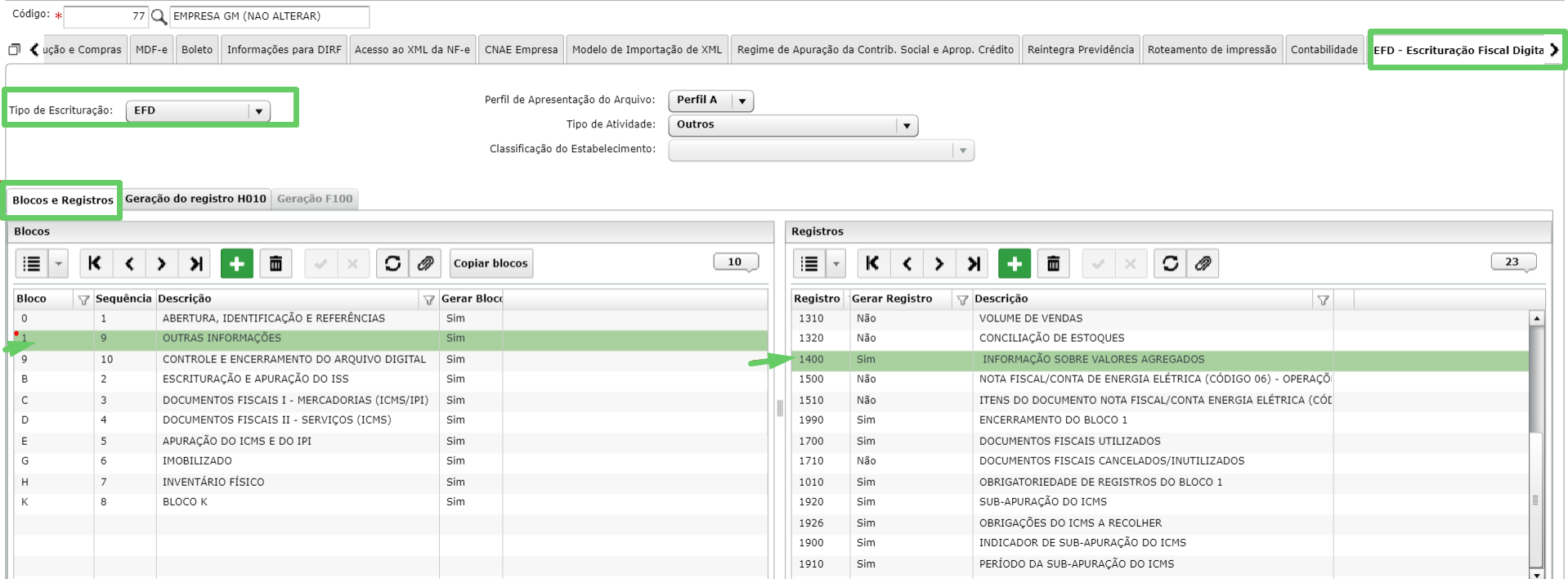Open the window list icon left of tabs
1568x579 pixels.
(14, 50)
